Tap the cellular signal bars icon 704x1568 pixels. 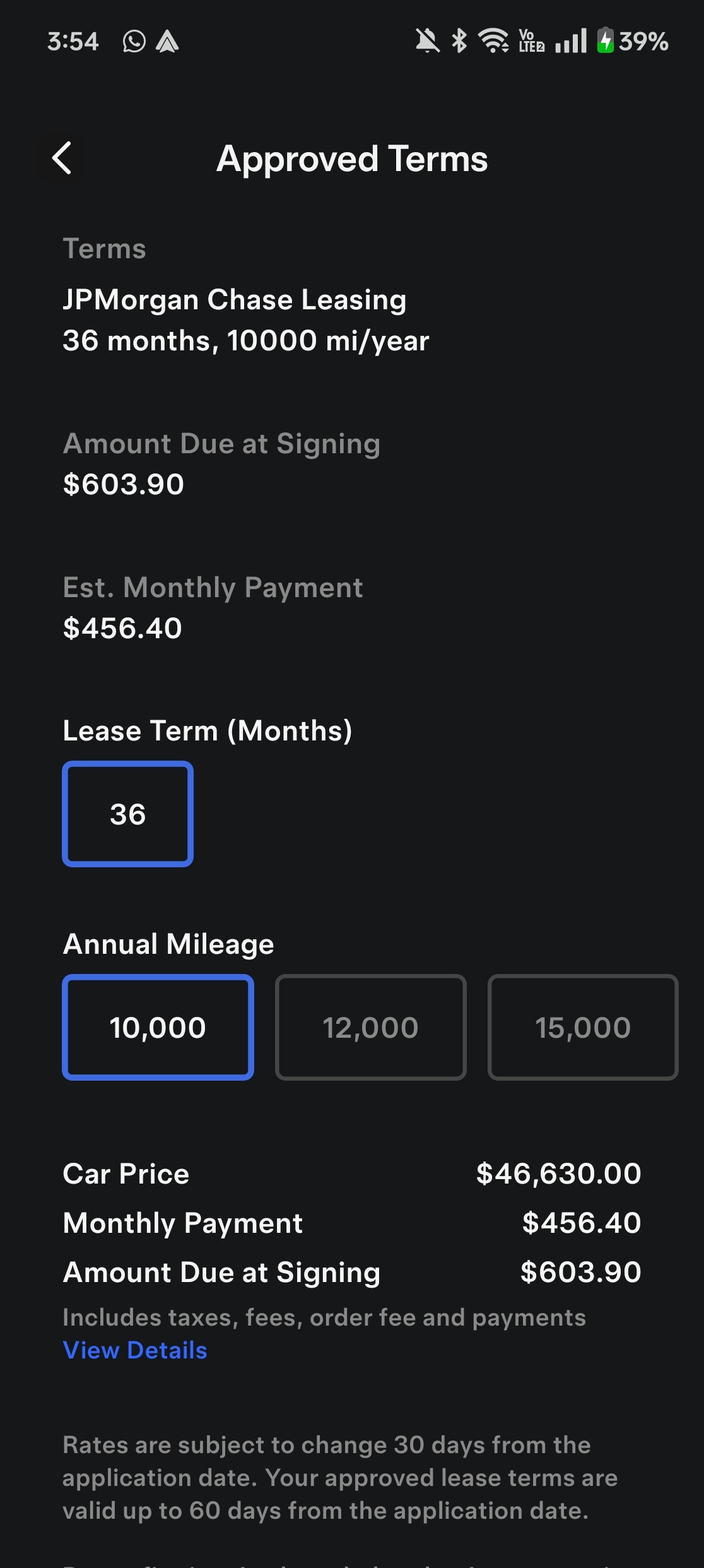(x=572, y=41)
